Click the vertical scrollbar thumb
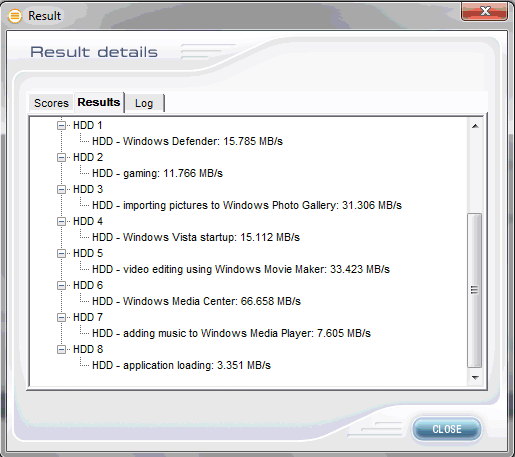515x457 pixels. 475,290
